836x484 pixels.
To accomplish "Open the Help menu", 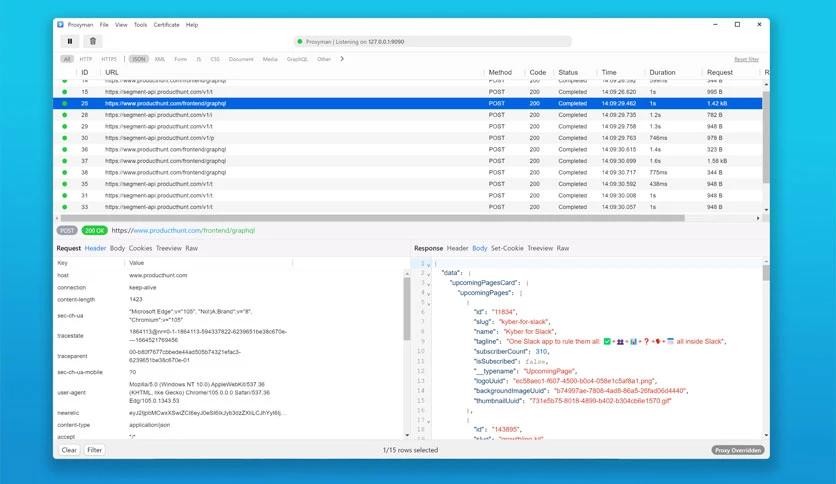I will [192, 25].
